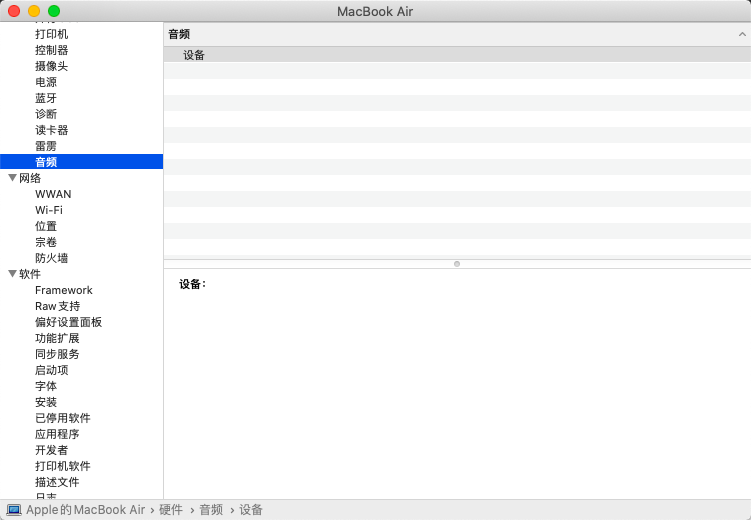751x520 pixels.
Task: Open the WWAN network entry
Action: [x=53, y=194]
